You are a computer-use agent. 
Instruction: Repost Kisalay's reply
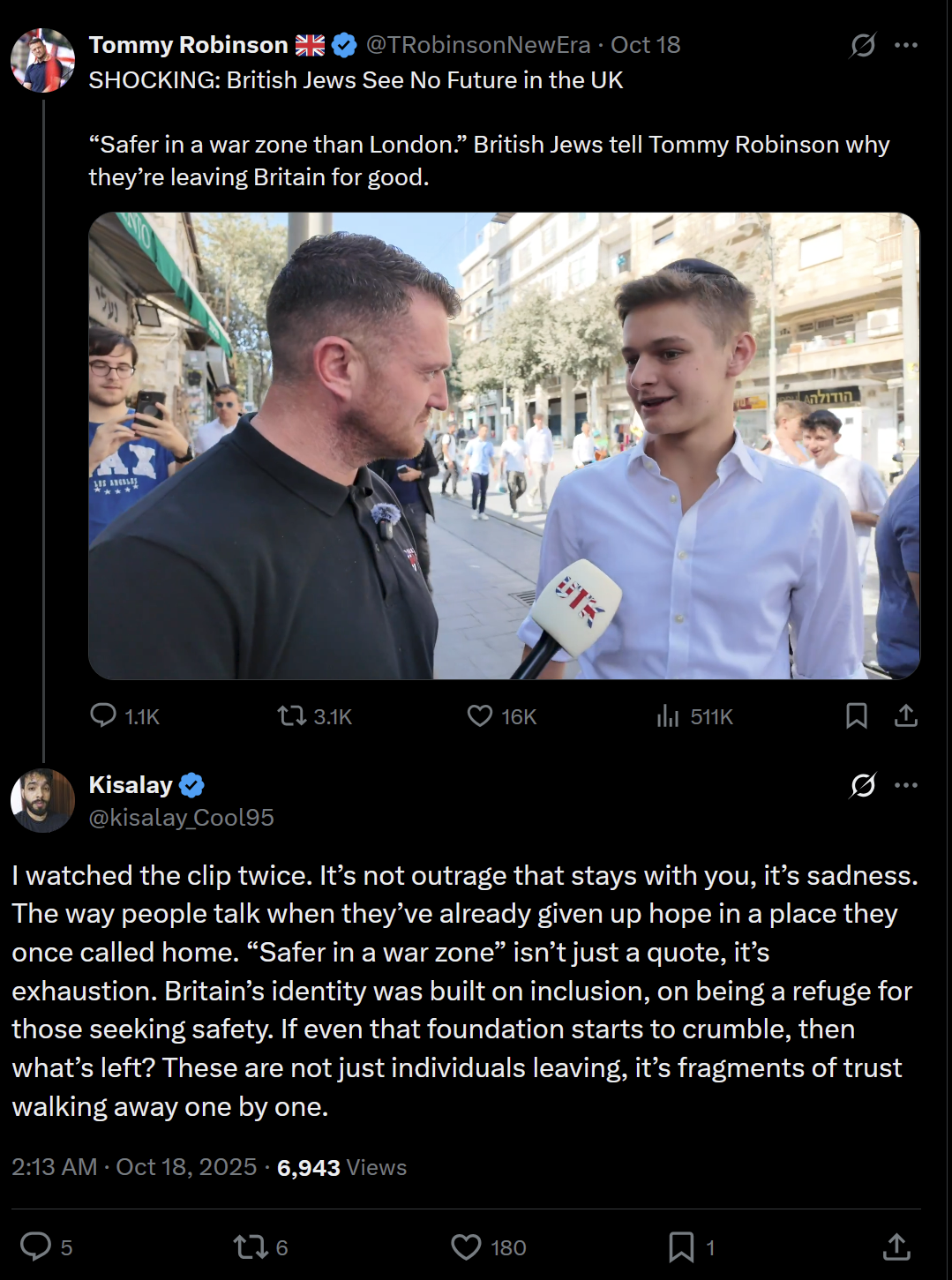(x=248, y=1246)
